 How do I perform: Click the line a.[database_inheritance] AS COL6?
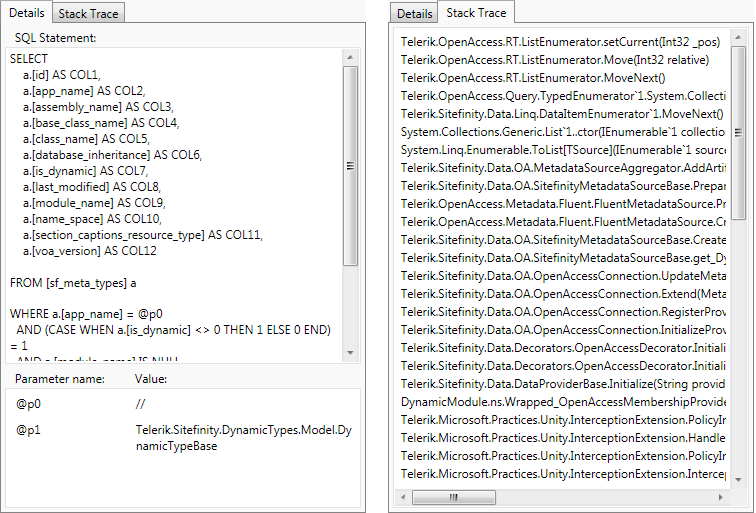(x=112, y=155)
